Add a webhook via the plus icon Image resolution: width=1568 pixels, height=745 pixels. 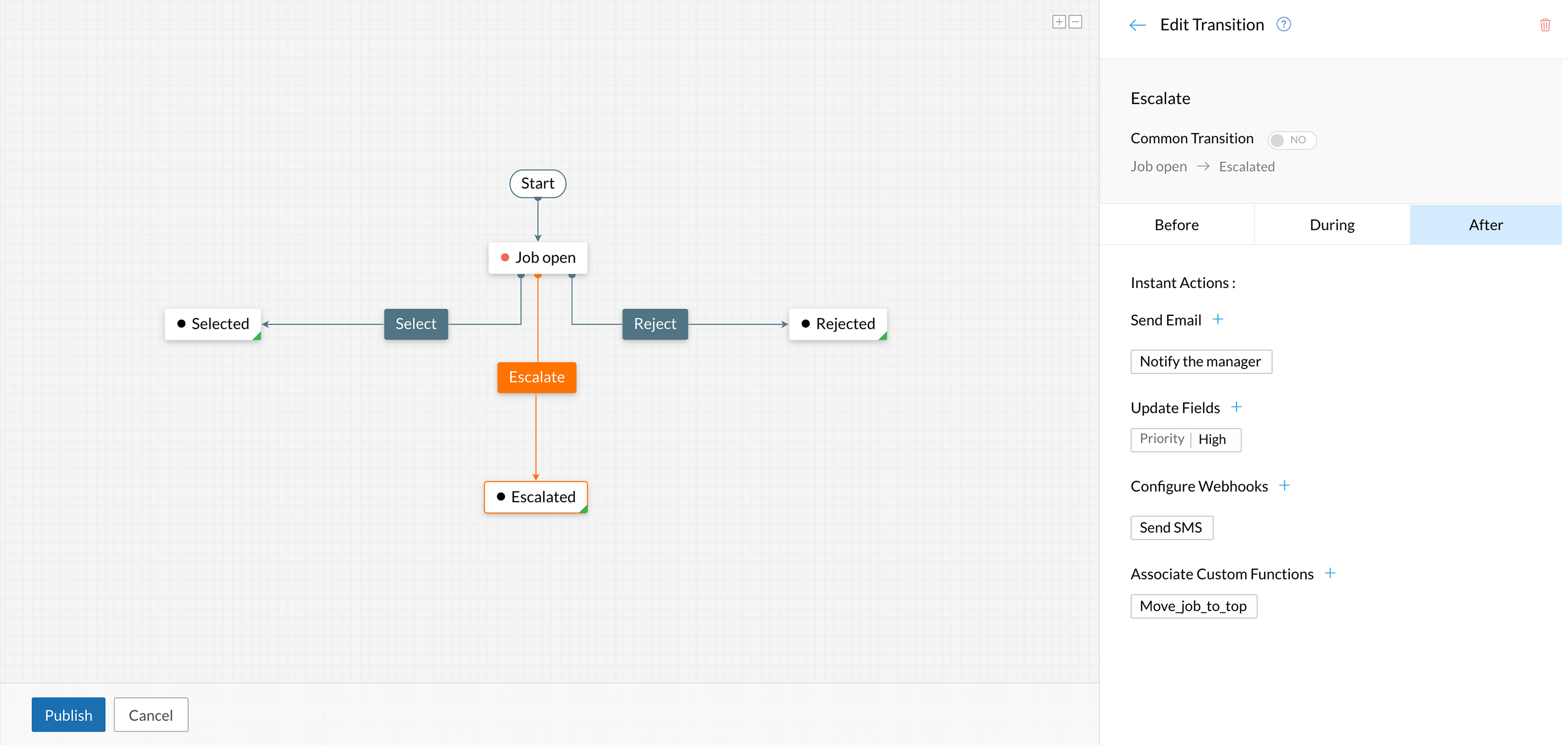tap(1284, 486)
